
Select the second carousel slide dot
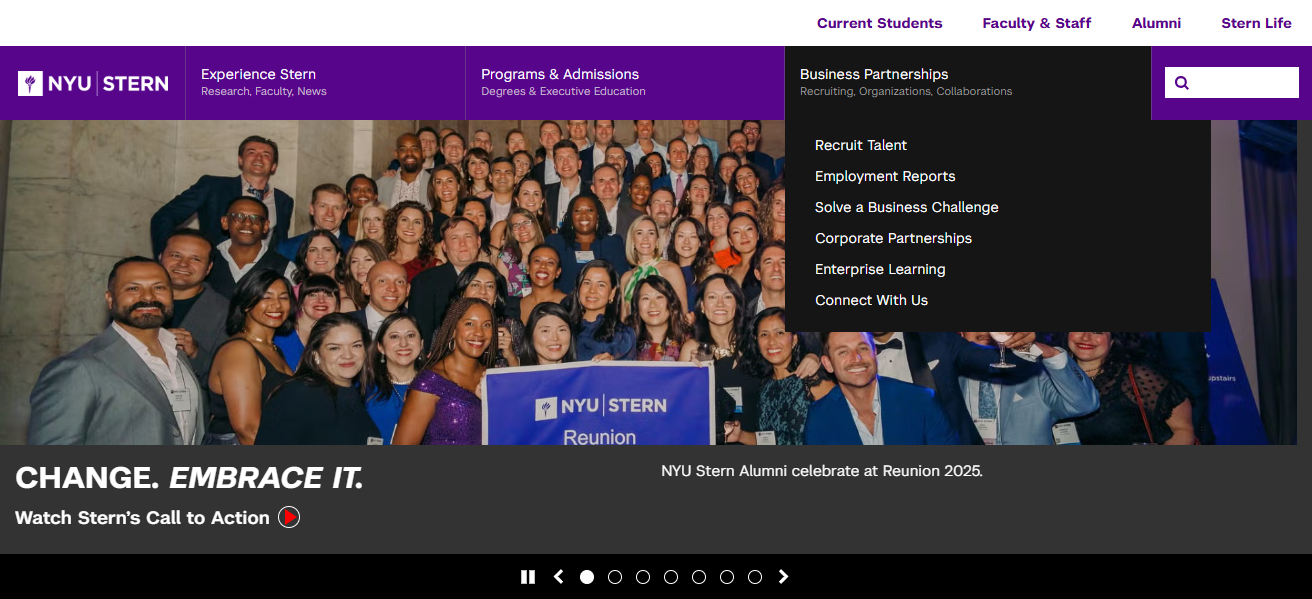point(615,577)
